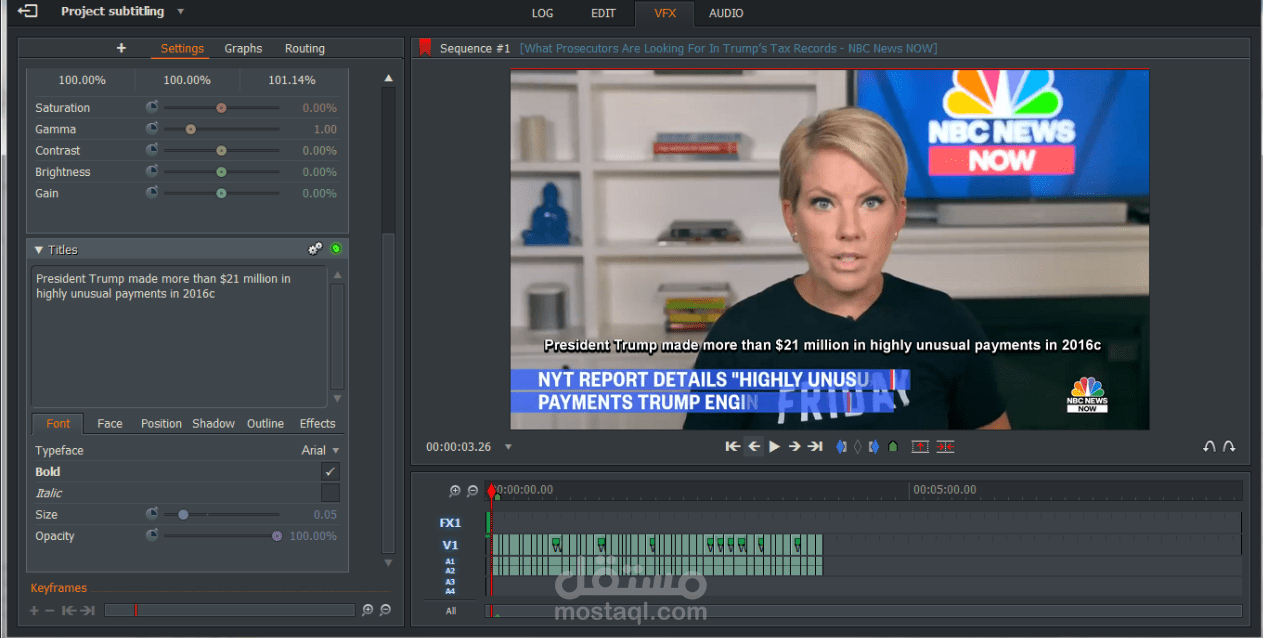Open the timecode display dropdown

click(x=508, y=447)
